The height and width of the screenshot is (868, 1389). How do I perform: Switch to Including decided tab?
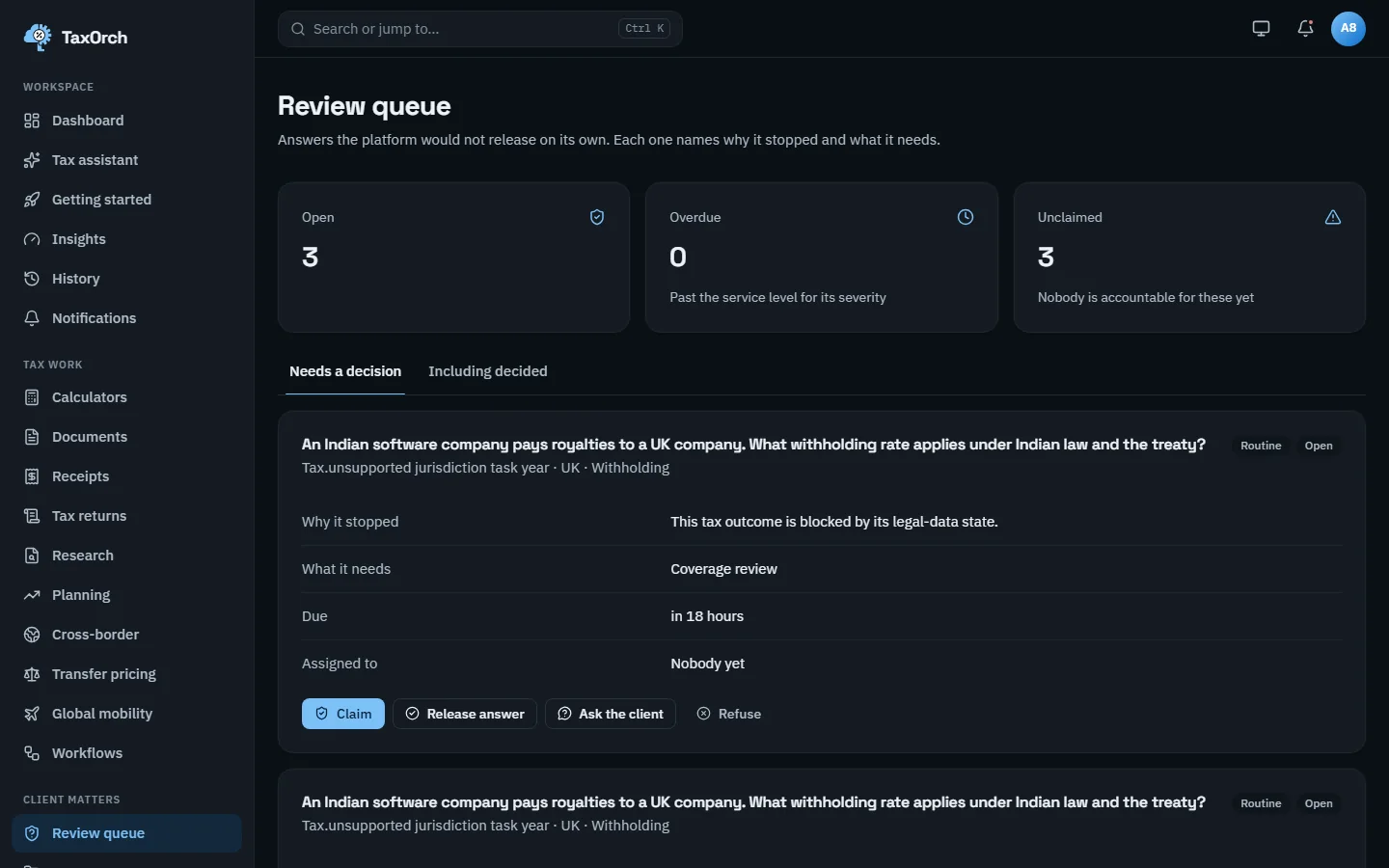coord(488,371)
